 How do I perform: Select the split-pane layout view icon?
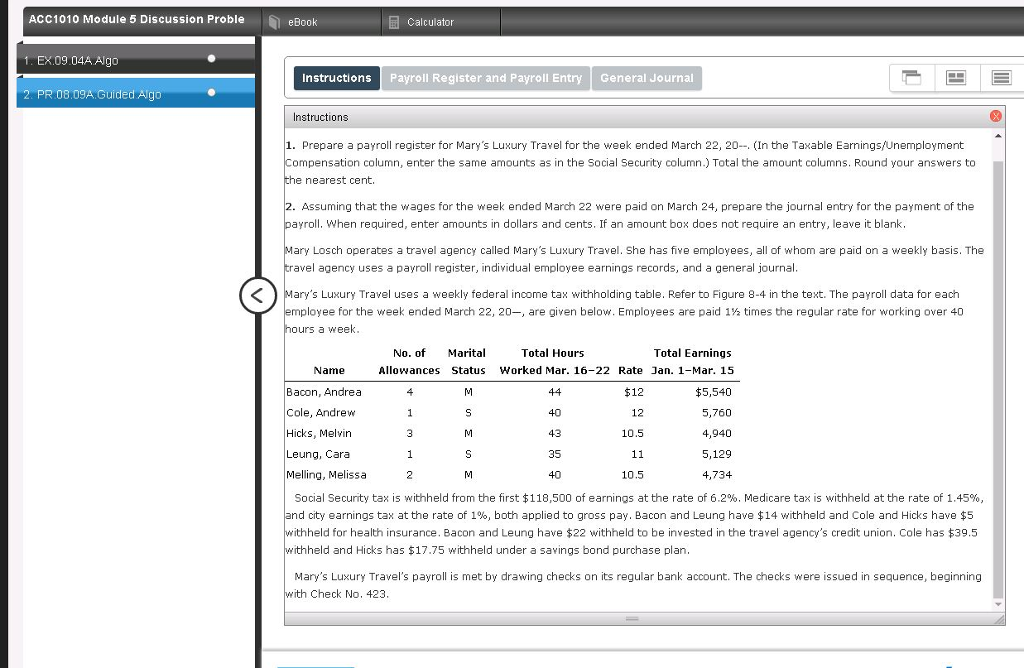click(x=955, y=78)
